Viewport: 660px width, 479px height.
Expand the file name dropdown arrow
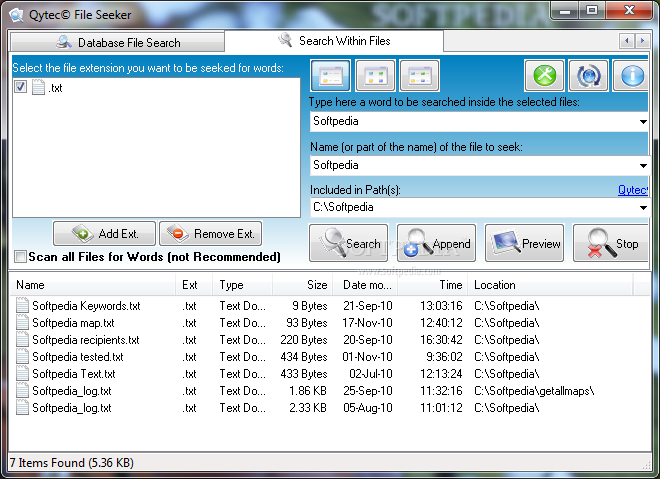(x=643, y=165)
